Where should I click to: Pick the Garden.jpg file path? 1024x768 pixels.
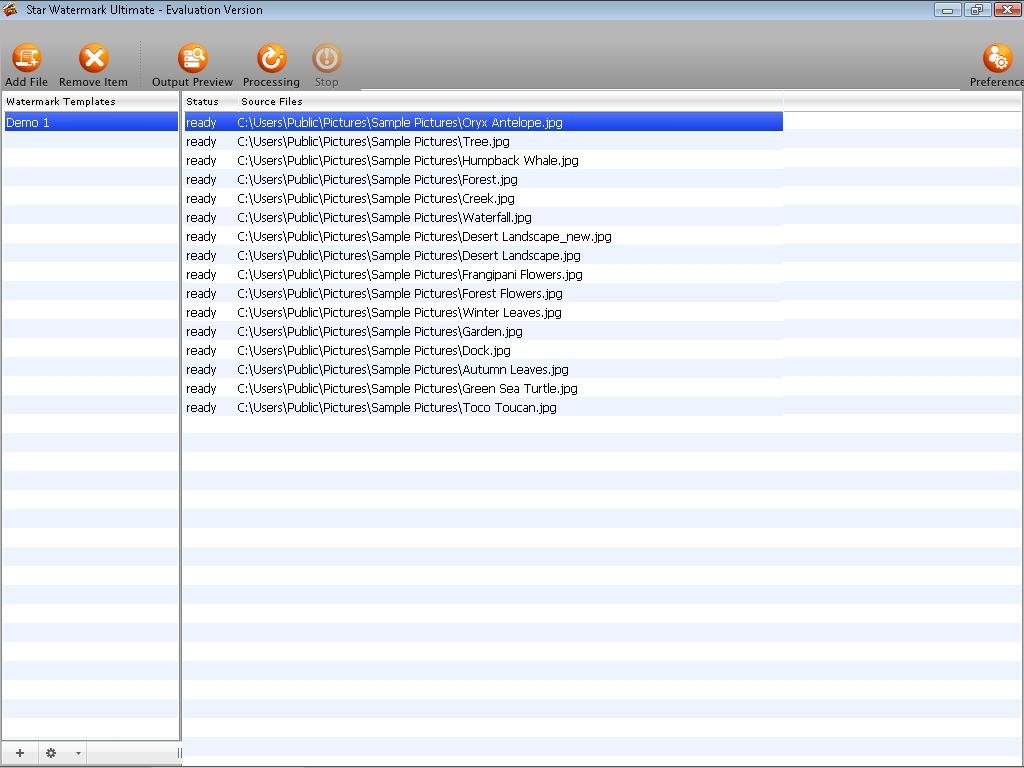379,331
